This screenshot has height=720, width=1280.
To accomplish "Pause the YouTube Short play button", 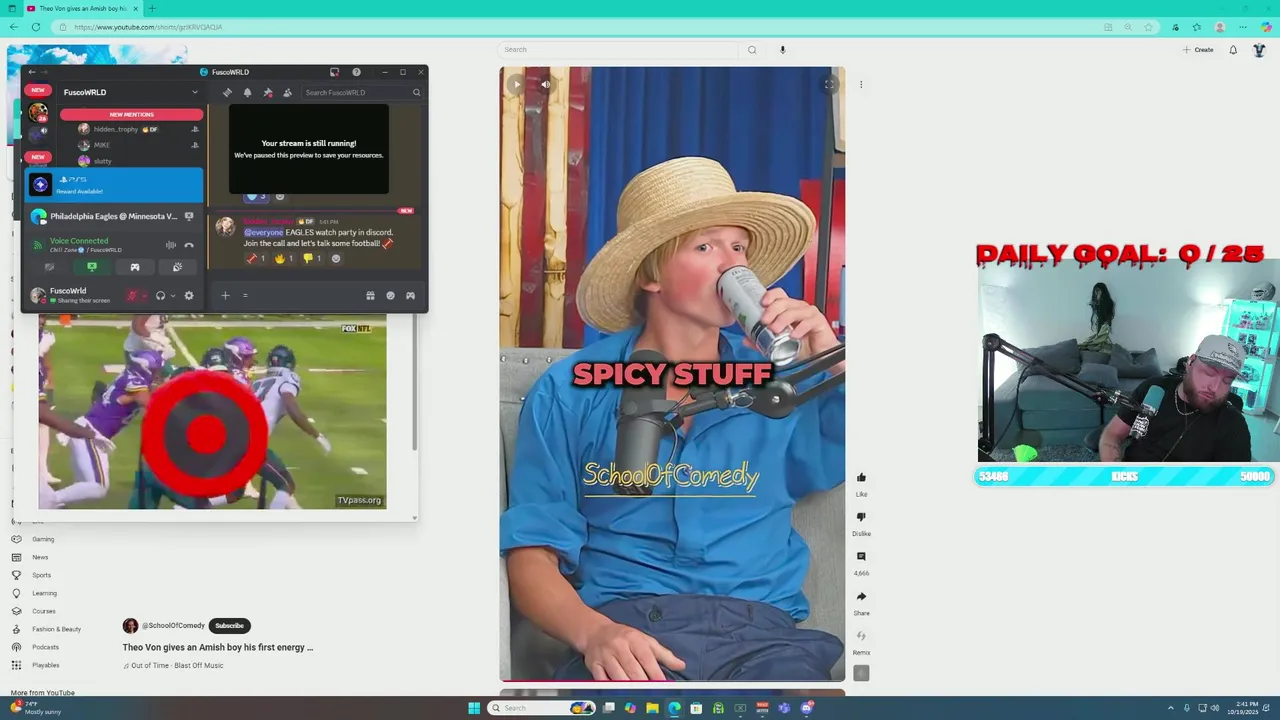I will pos(516,84).
